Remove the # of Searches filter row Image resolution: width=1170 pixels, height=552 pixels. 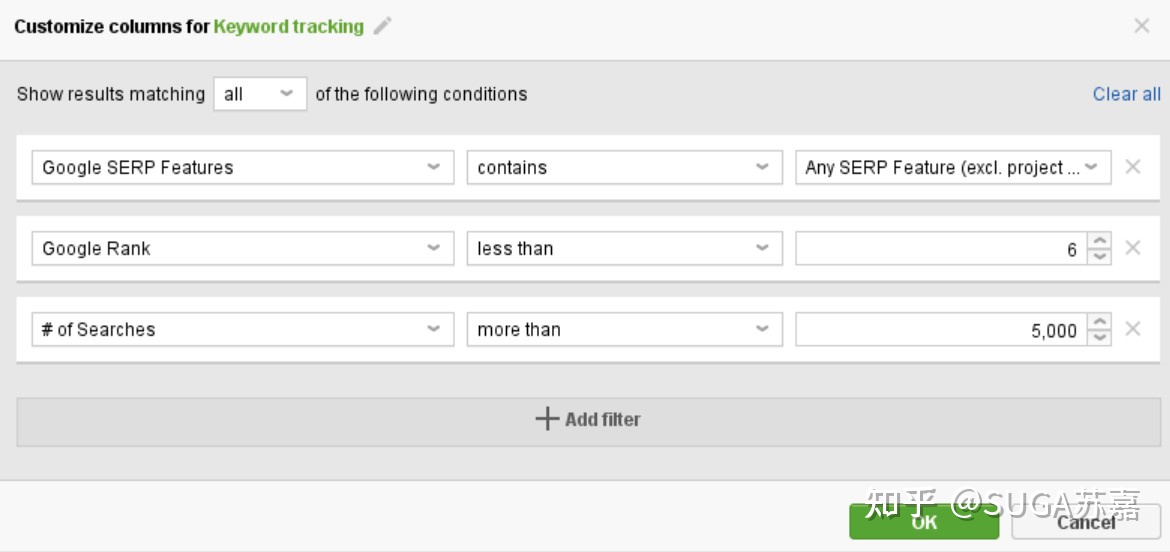(1133, 328)
